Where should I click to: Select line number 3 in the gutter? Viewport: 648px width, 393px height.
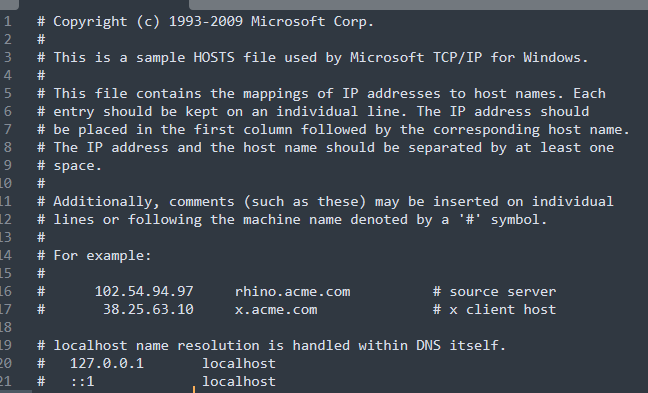click(7, 57)
